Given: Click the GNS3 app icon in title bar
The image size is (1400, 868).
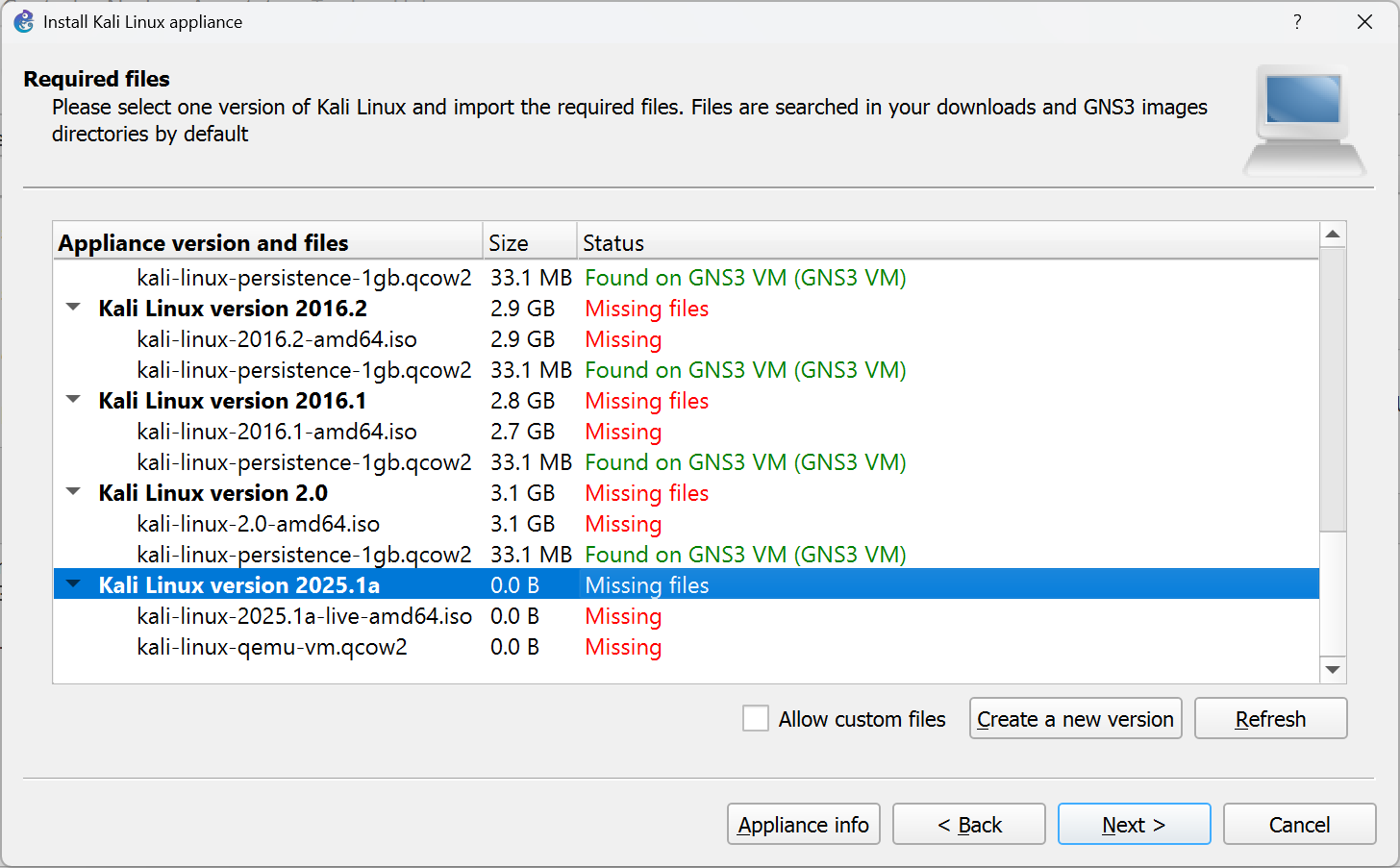Looking at the screenshot, I should [x=24, y=21].
